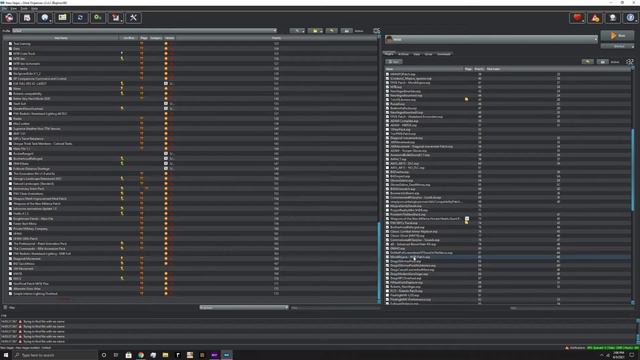Sort mod list by Priority column header
Viewport: 640px width, 360px height.
click(276, 38)
